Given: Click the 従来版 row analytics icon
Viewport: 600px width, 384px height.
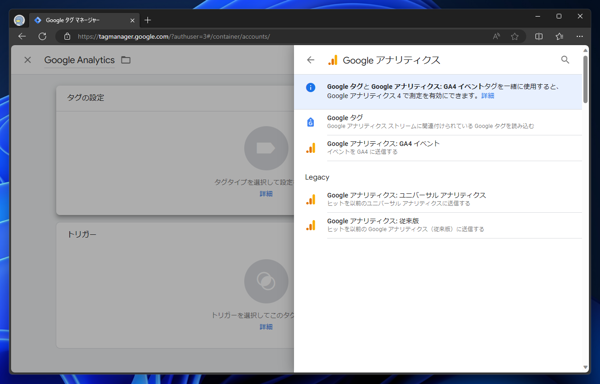Looking at the screenshot, I should click(x=310, y=225).
